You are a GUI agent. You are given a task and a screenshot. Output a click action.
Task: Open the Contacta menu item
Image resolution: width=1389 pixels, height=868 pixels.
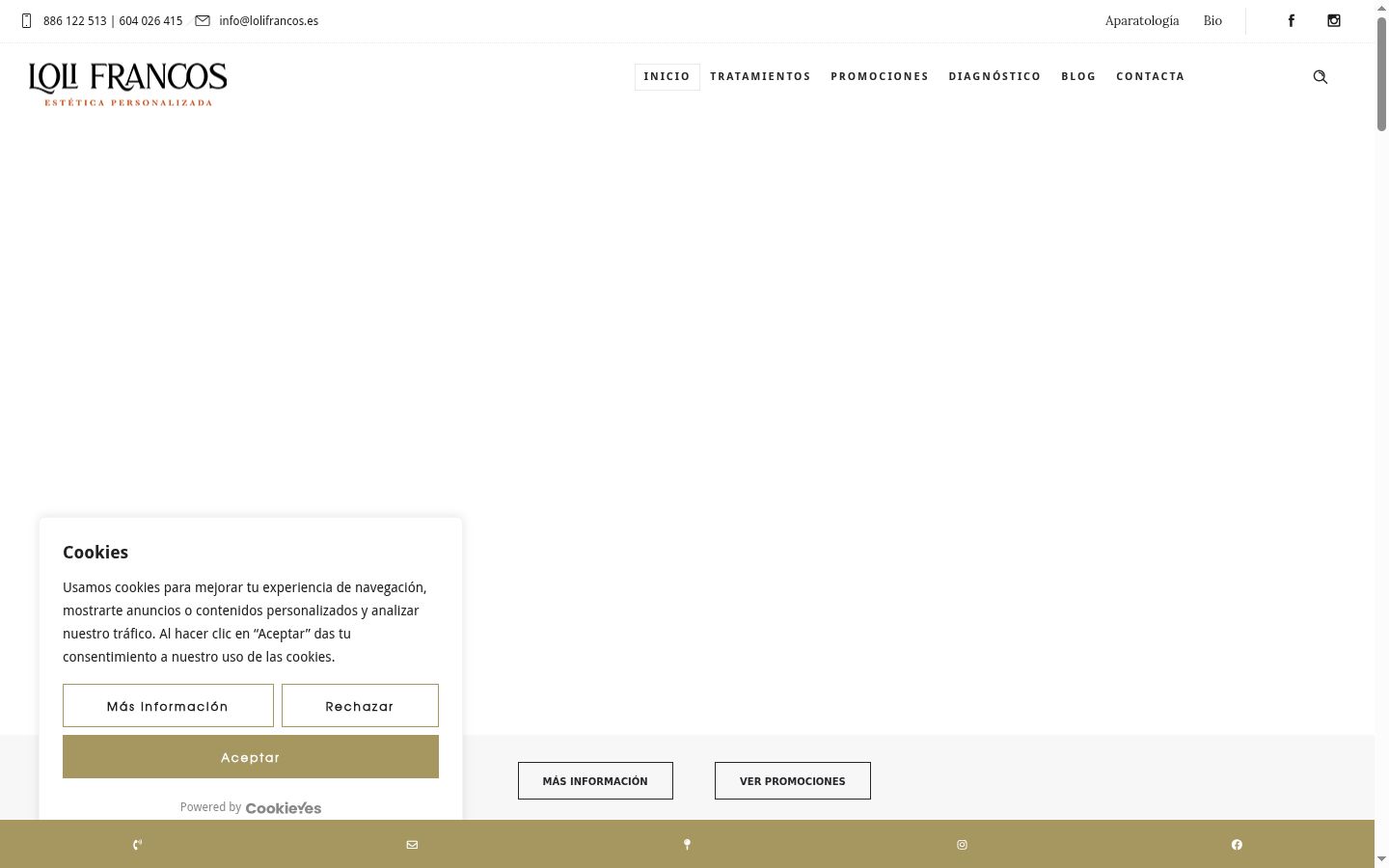[x=1150, y=77]
